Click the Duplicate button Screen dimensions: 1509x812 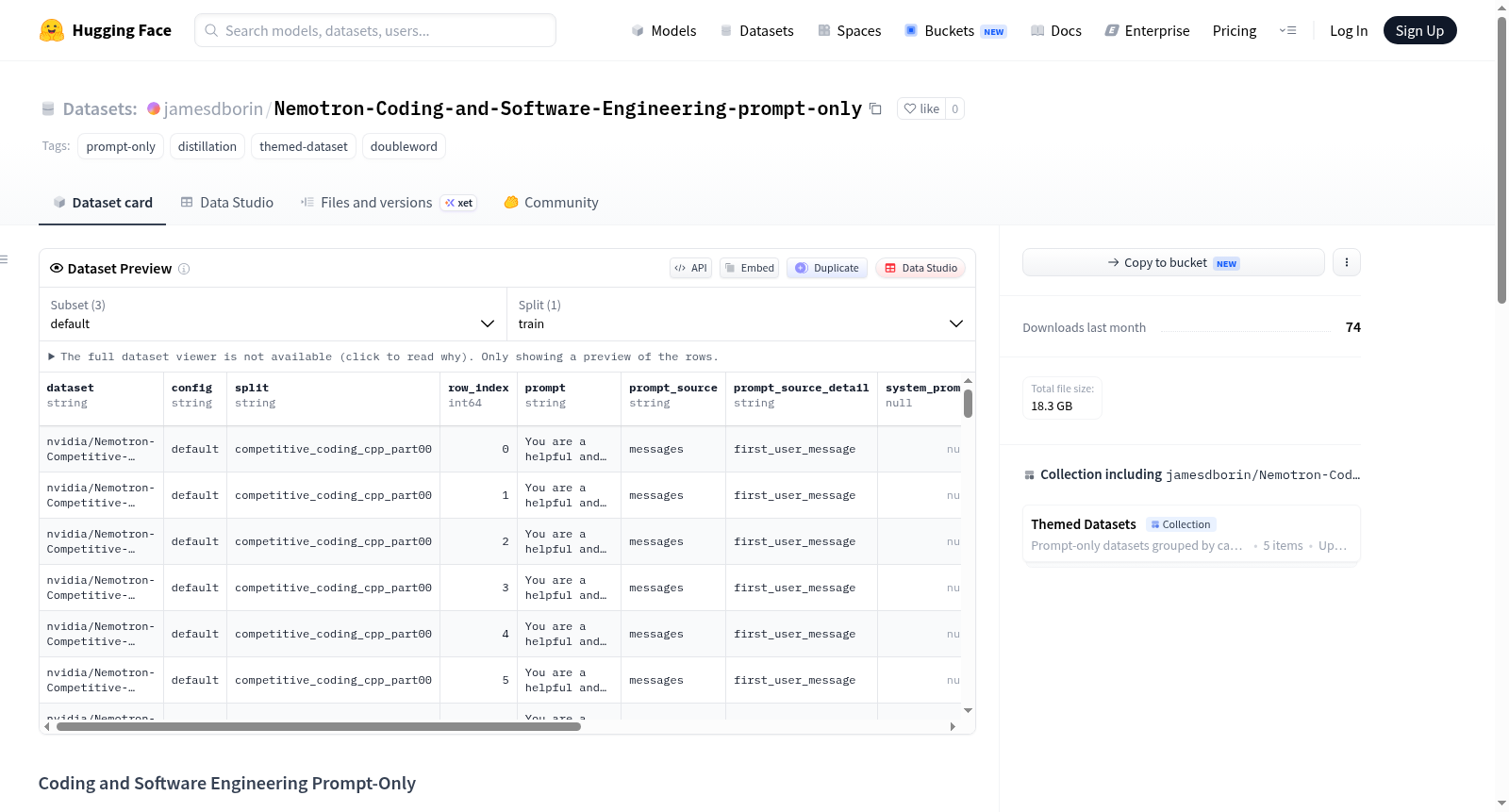pyautogui.click(x=827, y=268)
